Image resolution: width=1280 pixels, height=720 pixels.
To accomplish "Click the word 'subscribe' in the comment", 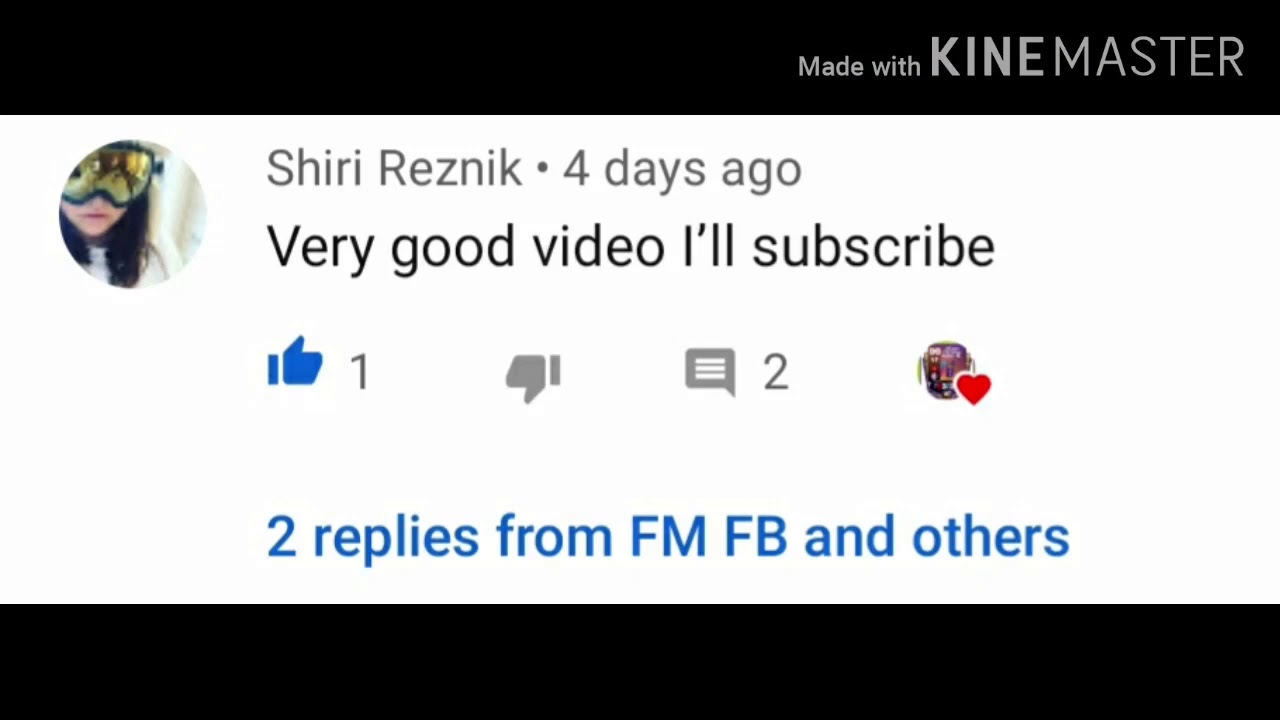I will tap(873, 247).
